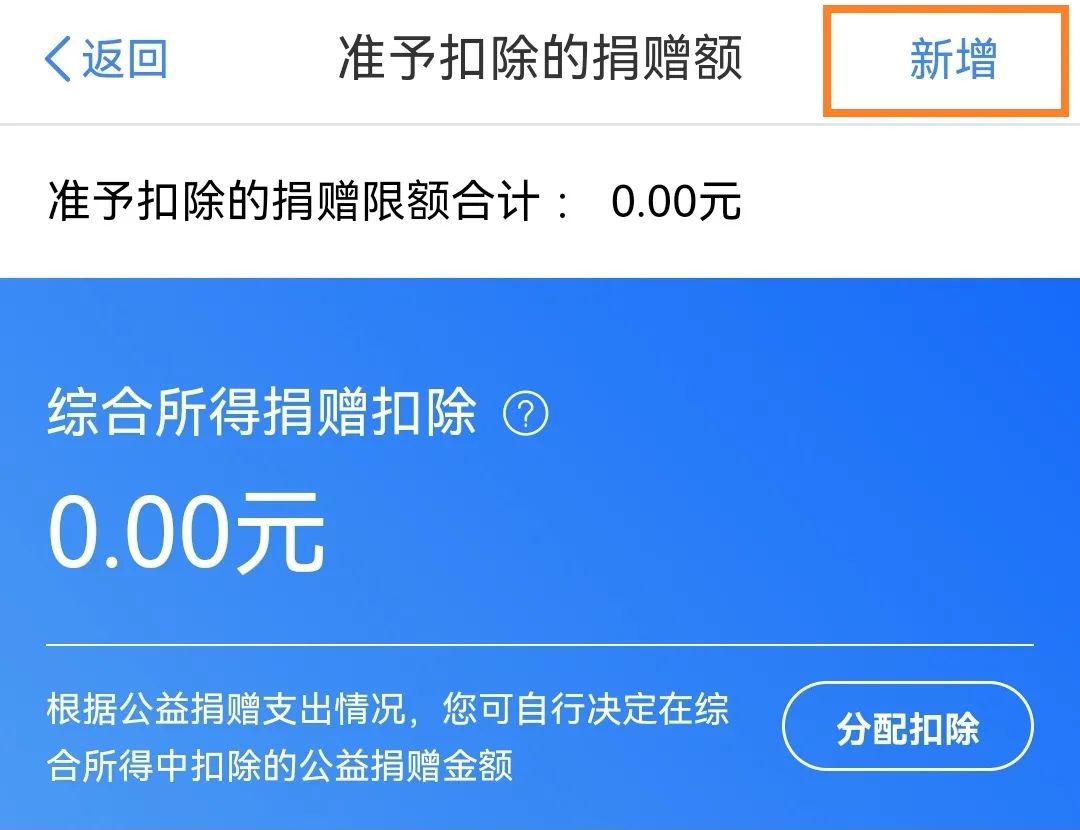Tap the back chevron arrow icon
Viewport: 1080px width, 830px height.
point(58,59)
